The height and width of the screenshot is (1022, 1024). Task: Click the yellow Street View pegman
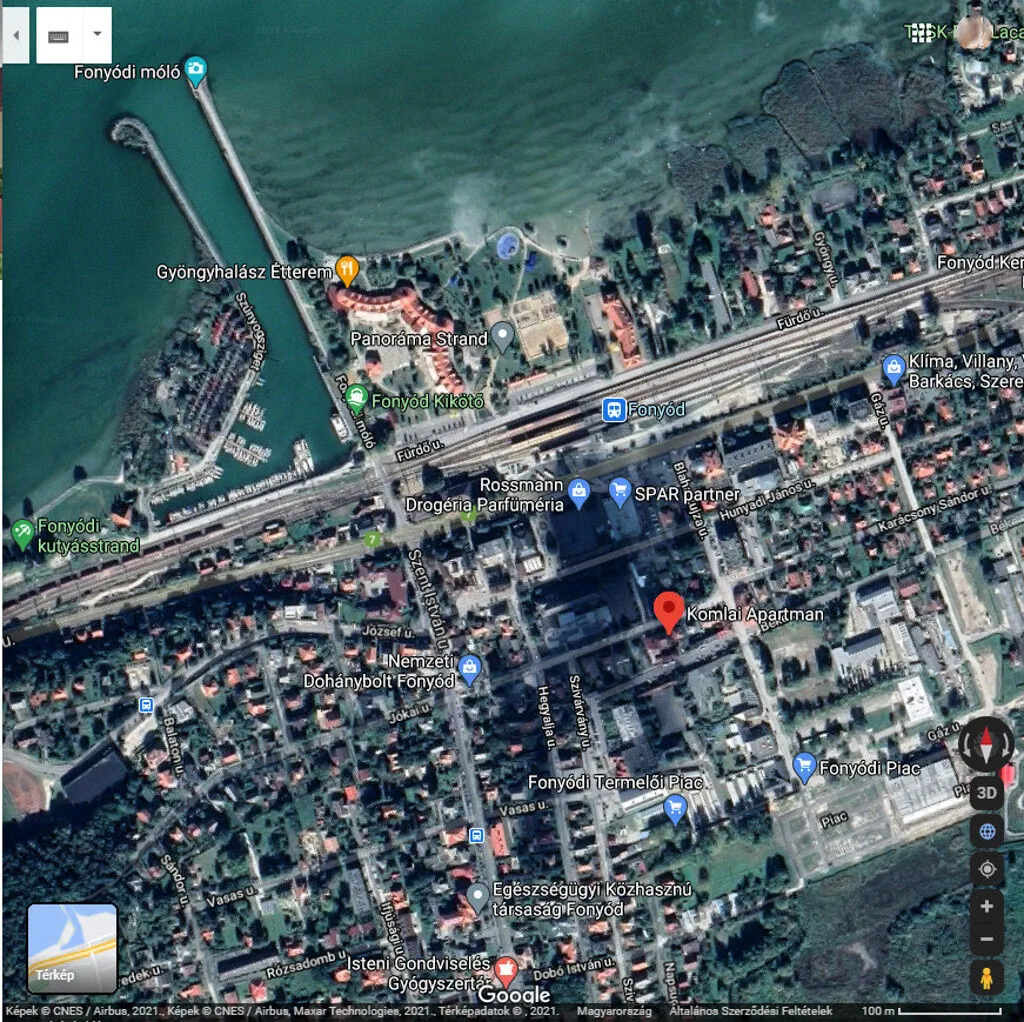(987, 978)
